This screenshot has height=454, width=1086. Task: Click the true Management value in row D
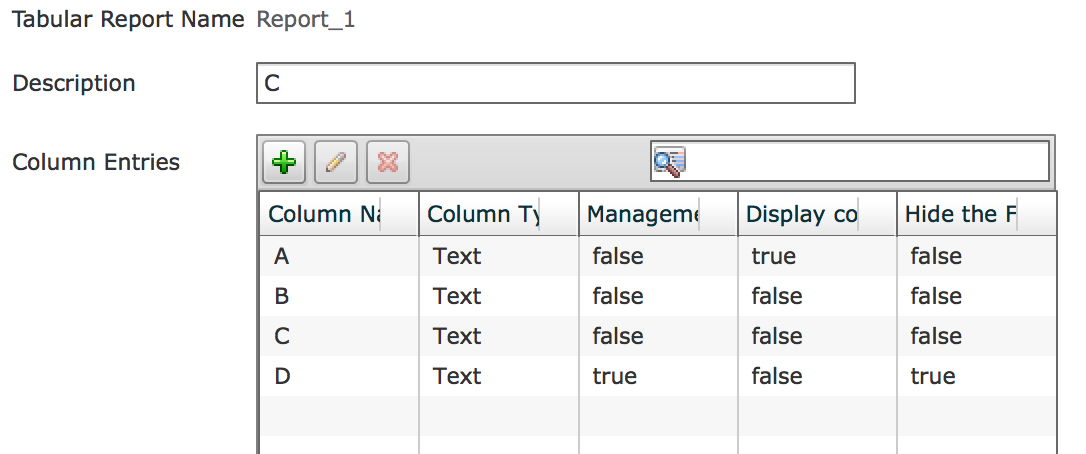tap(614, 376)
